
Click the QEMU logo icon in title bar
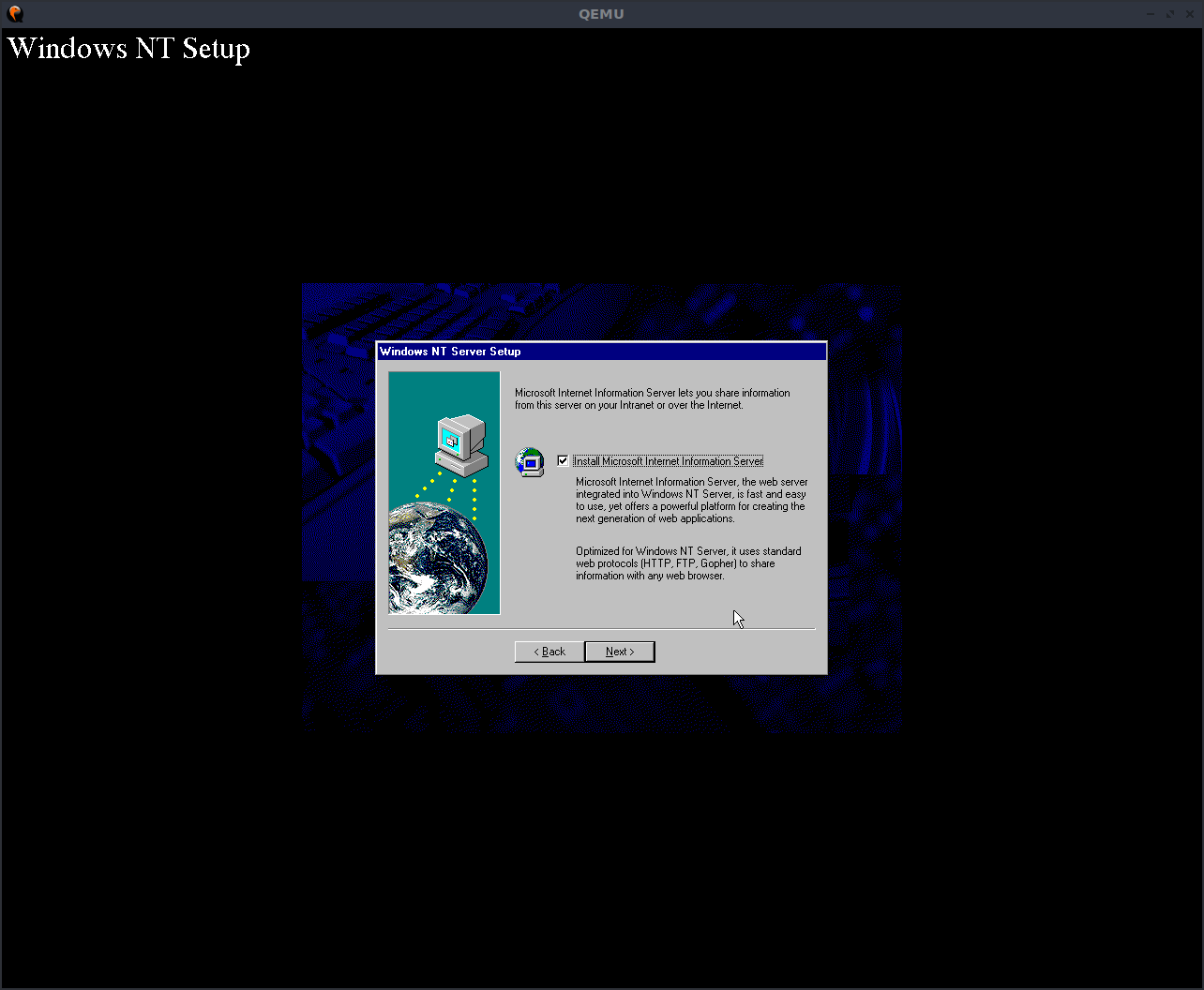(x=14, y=13)
